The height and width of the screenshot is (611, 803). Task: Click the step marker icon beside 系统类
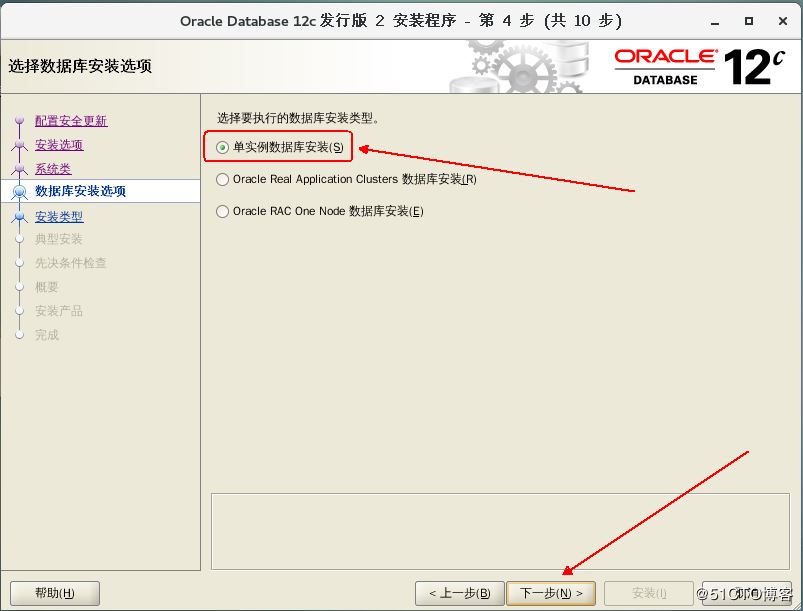coord(19,170)
